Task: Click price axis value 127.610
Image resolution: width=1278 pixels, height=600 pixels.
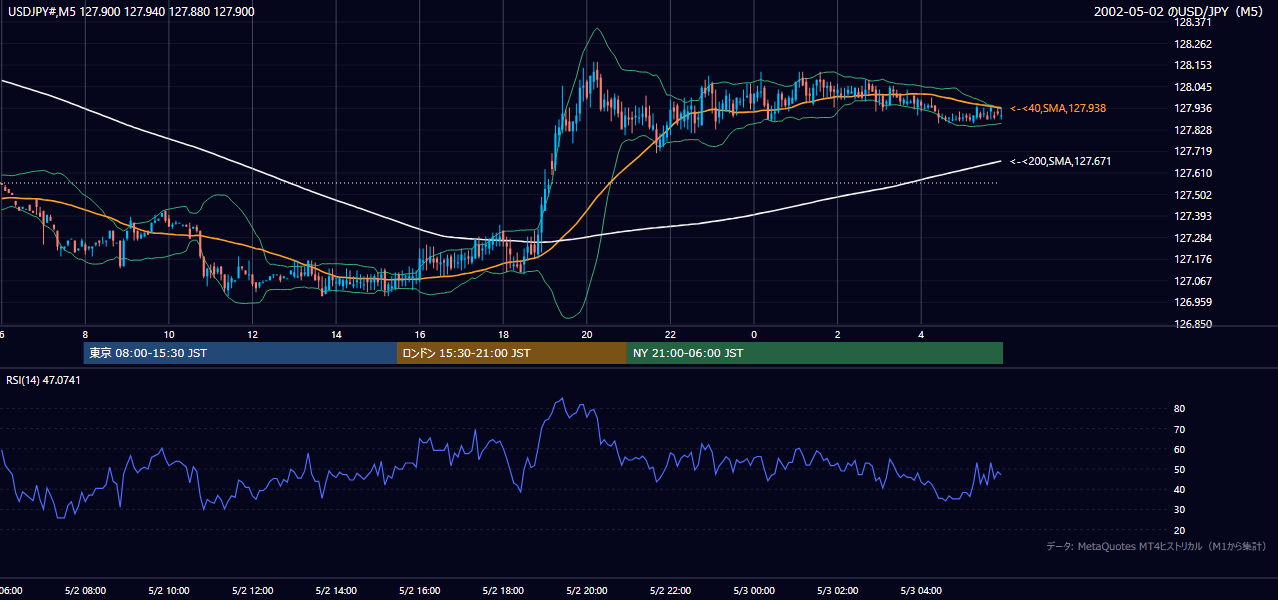Action: (x=1194, y=174)
